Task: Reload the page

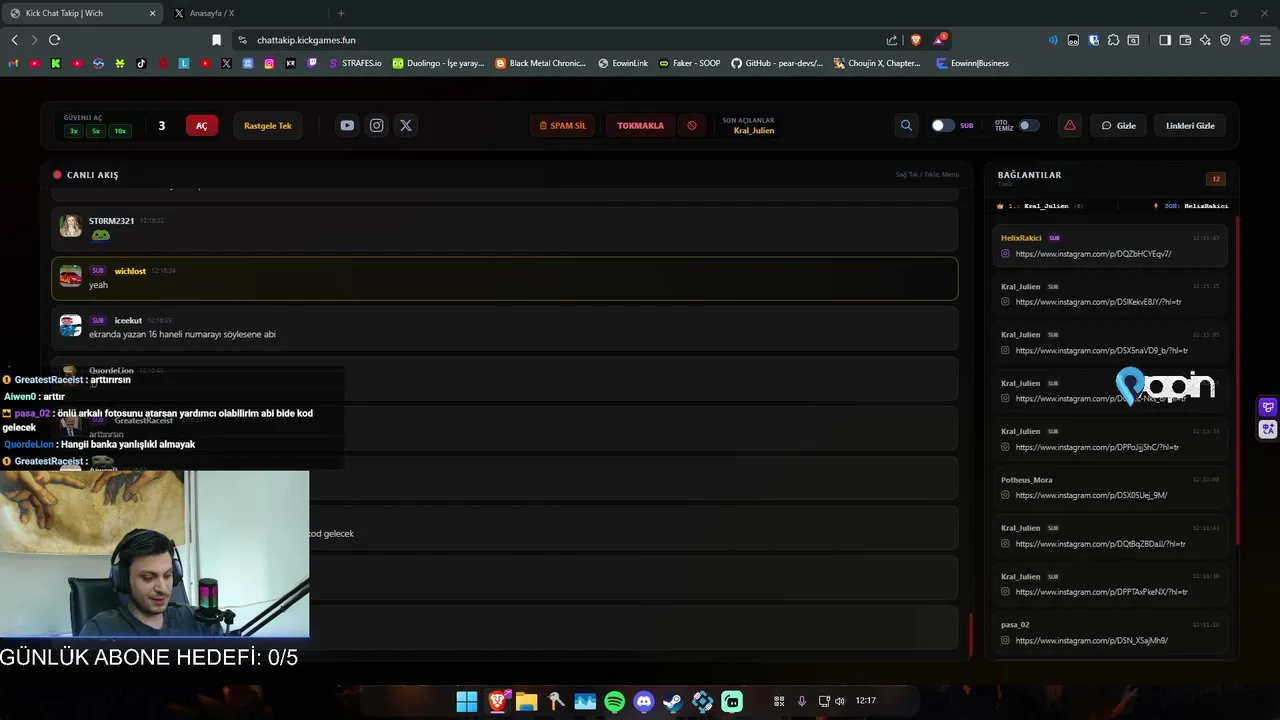Action: click(54, 40)
